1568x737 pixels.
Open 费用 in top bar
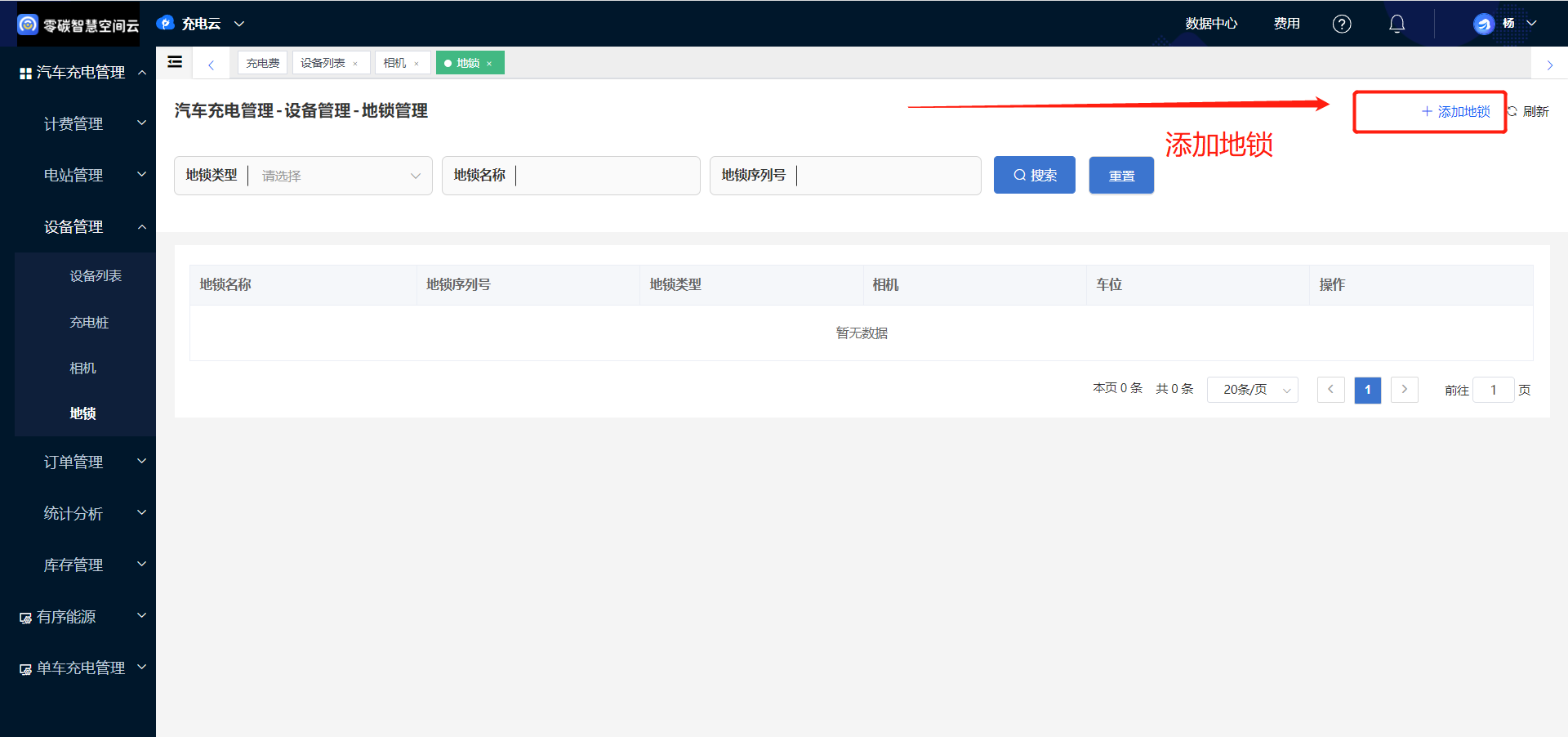click(x=1286, y=24)
